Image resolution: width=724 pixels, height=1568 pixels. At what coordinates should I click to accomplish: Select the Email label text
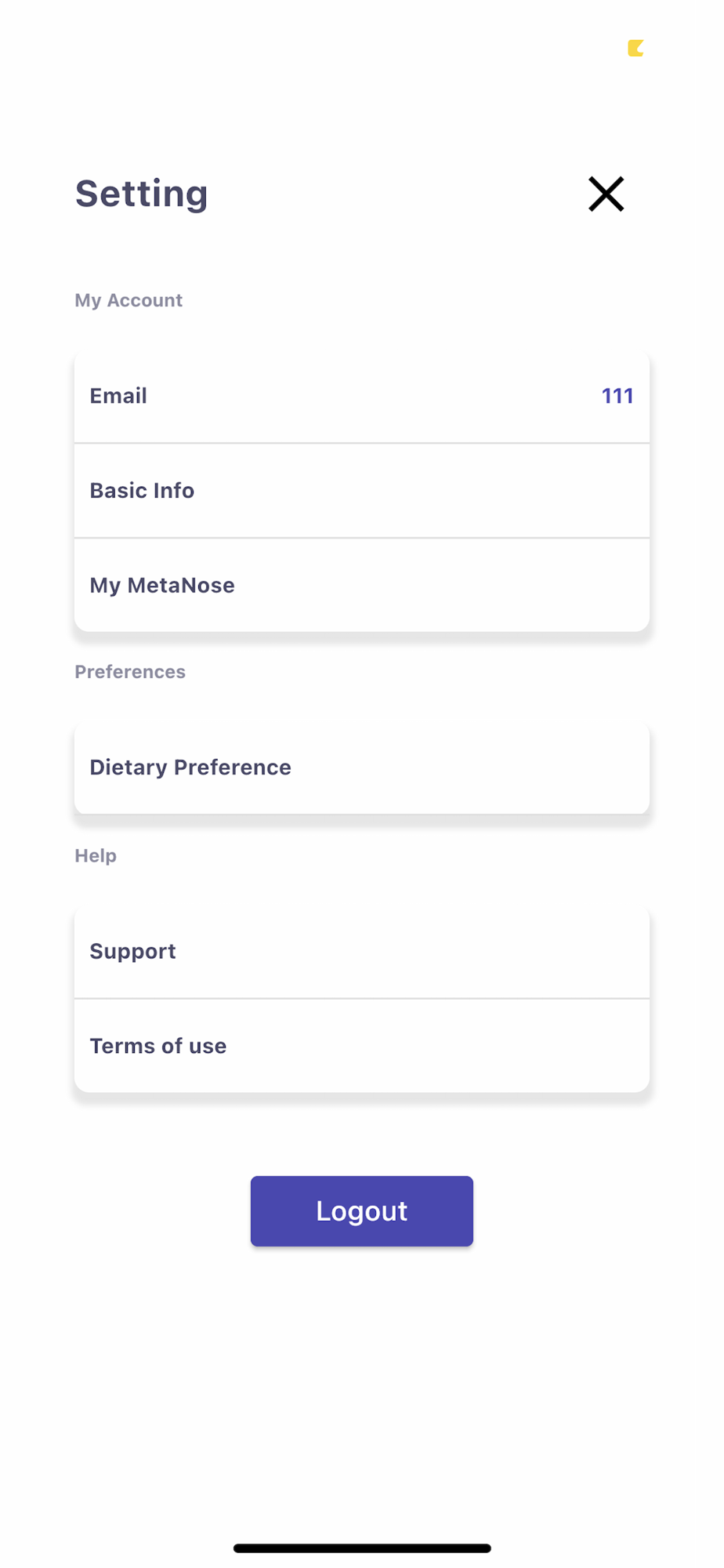(x=118, y=396)
